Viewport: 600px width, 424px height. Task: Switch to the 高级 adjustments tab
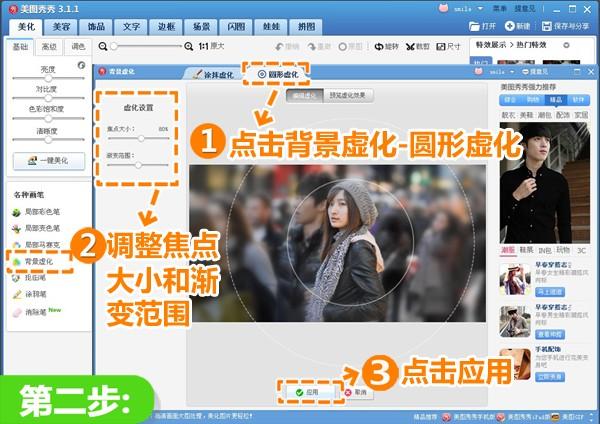49,46
